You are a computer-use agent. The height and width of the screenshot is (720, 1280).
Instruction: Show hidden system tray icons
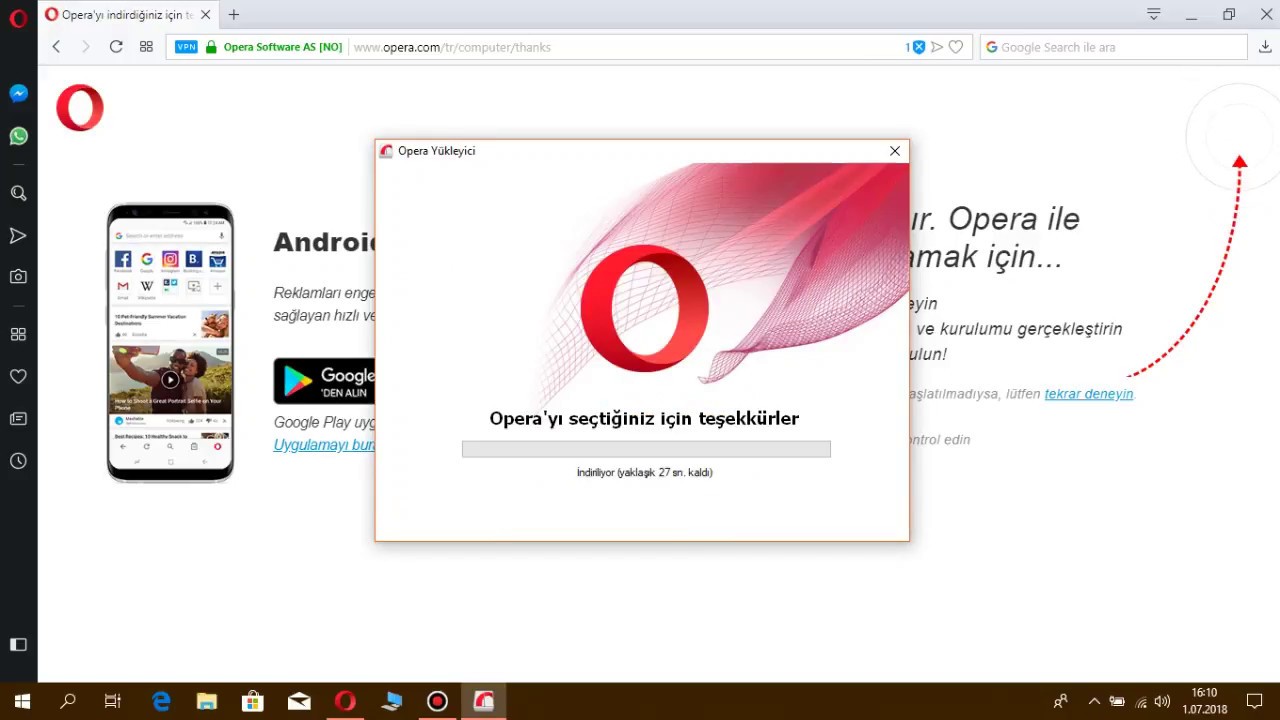1094,701
